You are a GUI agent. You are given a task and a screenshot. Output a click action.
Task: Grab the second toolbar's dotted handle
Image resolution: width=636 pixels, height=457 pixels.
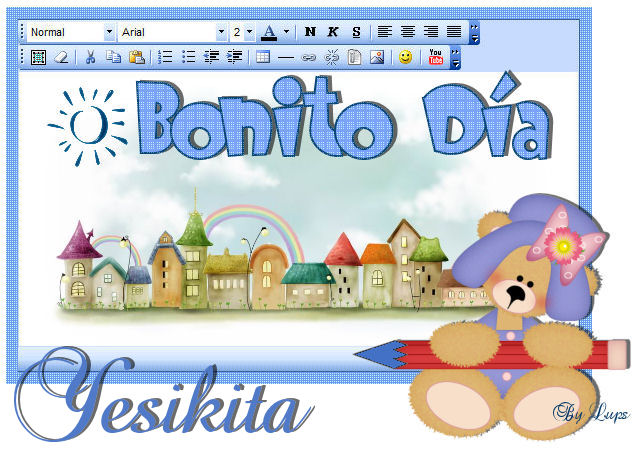pos(22,57)
